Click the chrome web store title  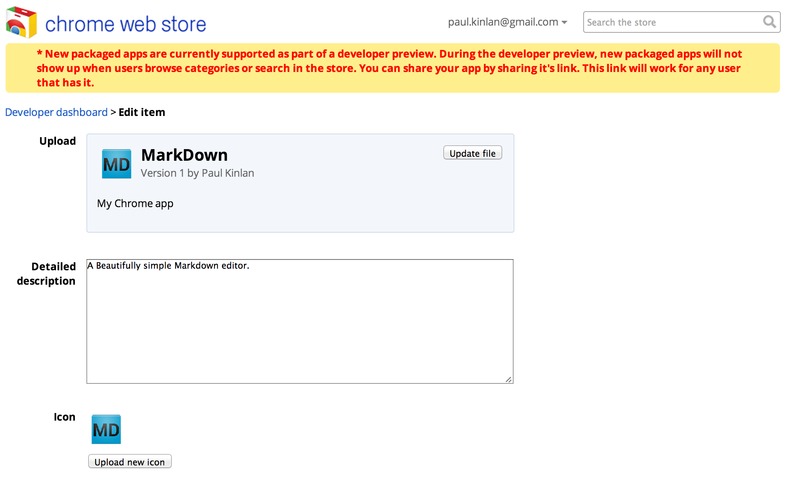click(x=126, y=24)
